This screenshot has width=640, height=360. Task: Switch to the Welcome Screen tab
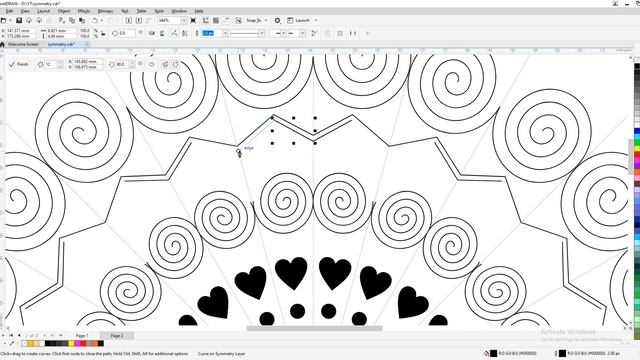(23, 44)
